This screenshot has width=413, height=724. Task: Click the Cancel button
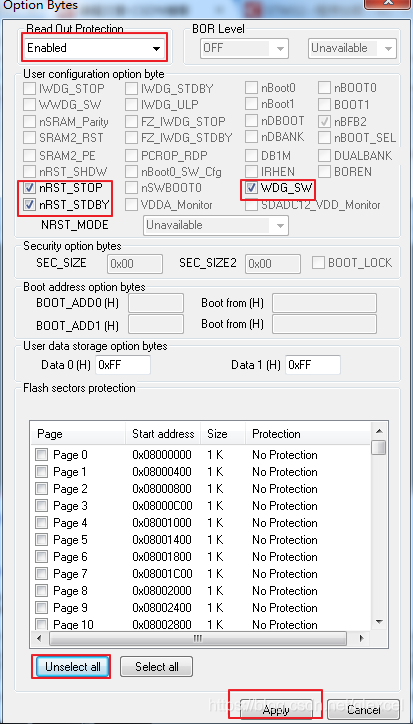point(364,710)
